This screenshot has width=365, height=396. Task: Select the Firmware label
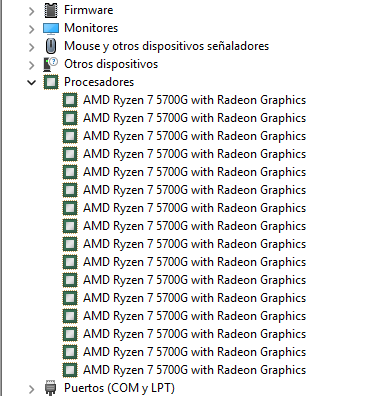(89, 10)
